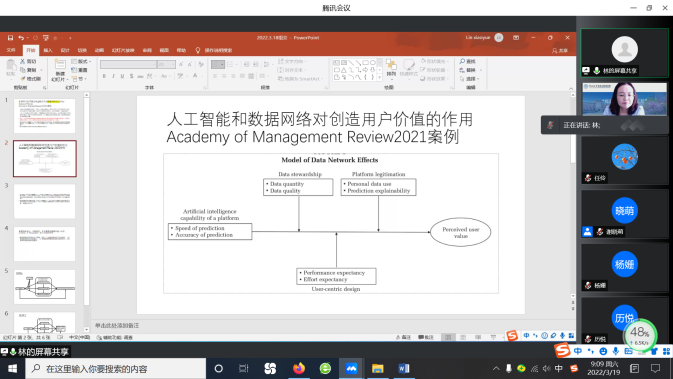Click the 共享 share button

560,50
